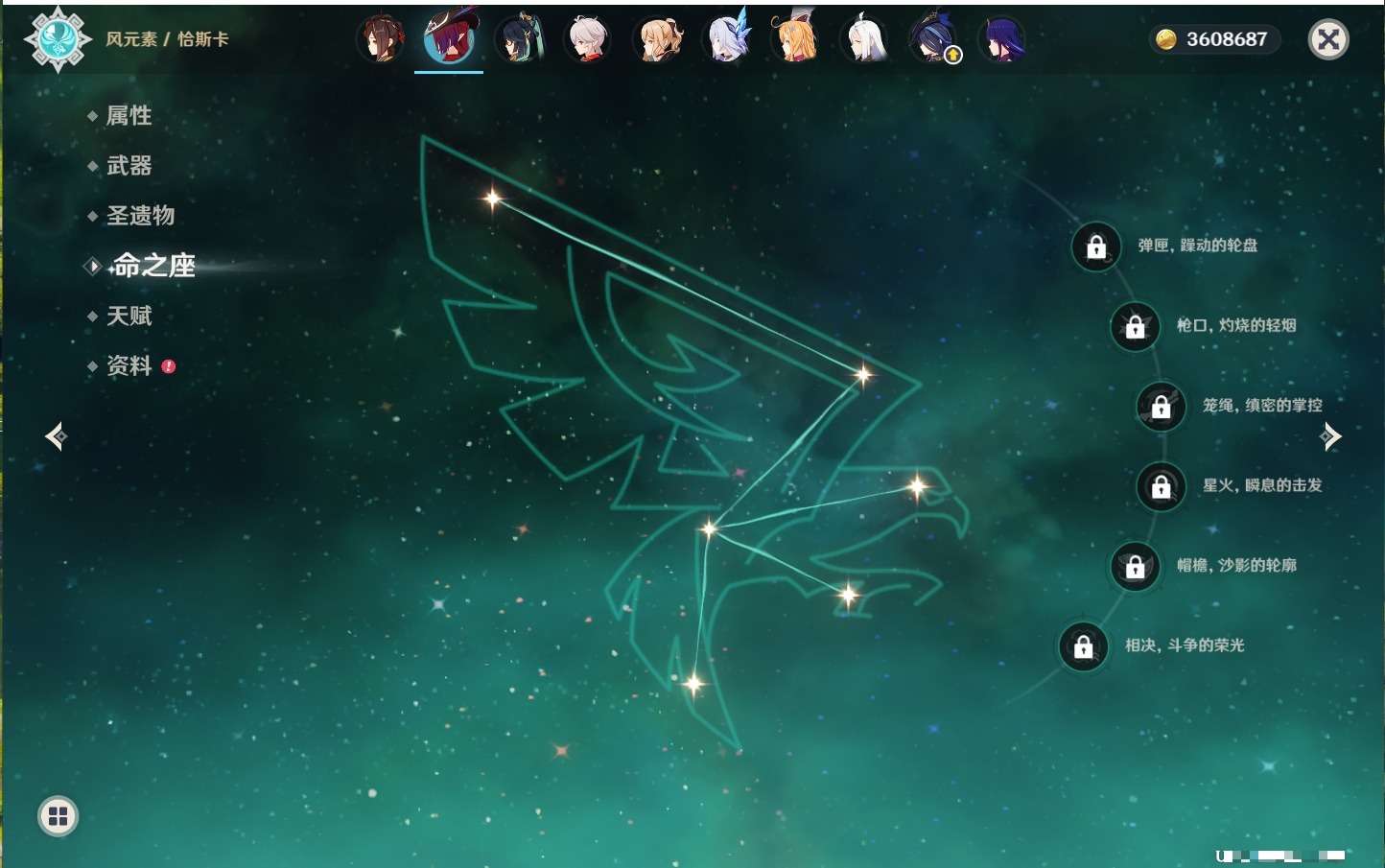The image size is (1385, 868).
Task: Select locked constellation 笼绳，缜密的掌控
Action: tap(1161, 407)
